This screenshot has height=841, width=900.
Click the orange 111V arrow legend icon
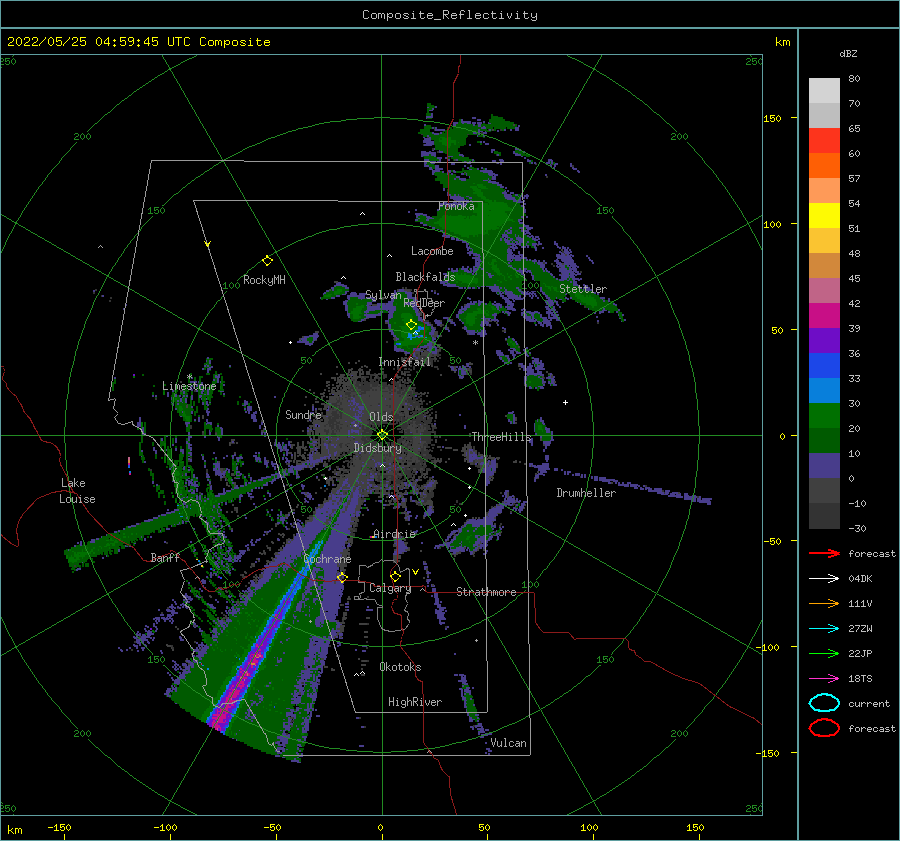point(824,603)
